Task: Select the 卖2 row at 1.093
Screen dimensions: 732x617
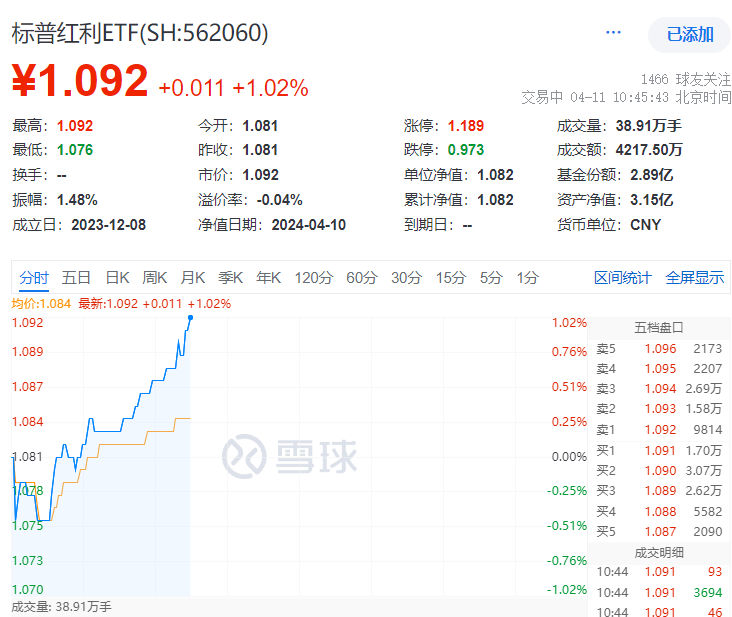Action: 659,409
